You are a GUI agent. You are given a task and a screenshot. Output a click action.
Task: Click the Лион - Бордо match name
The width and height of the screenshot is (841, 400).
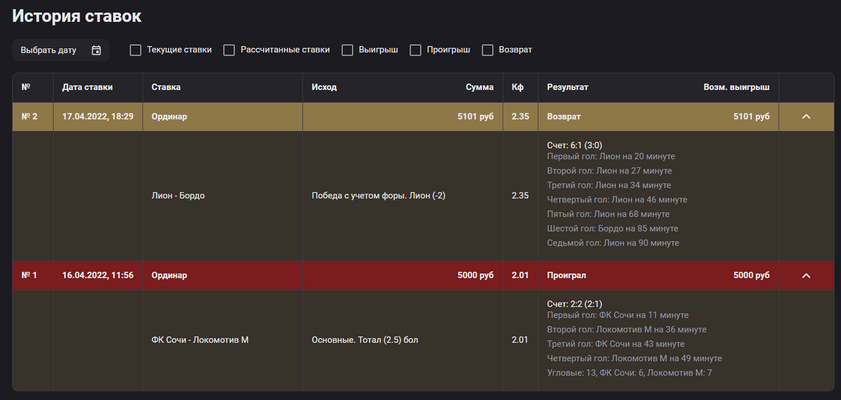[x=178, y=196]
